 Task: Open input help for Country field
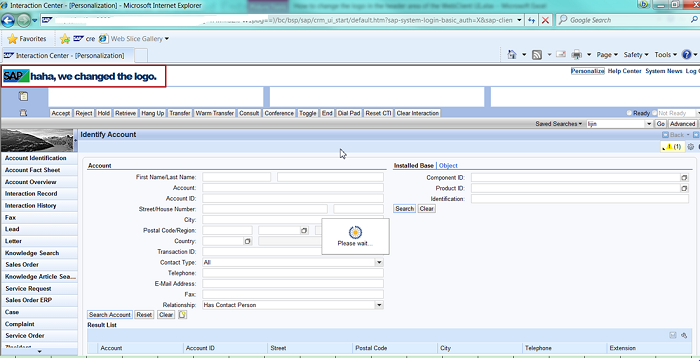(x=248, y=241)
